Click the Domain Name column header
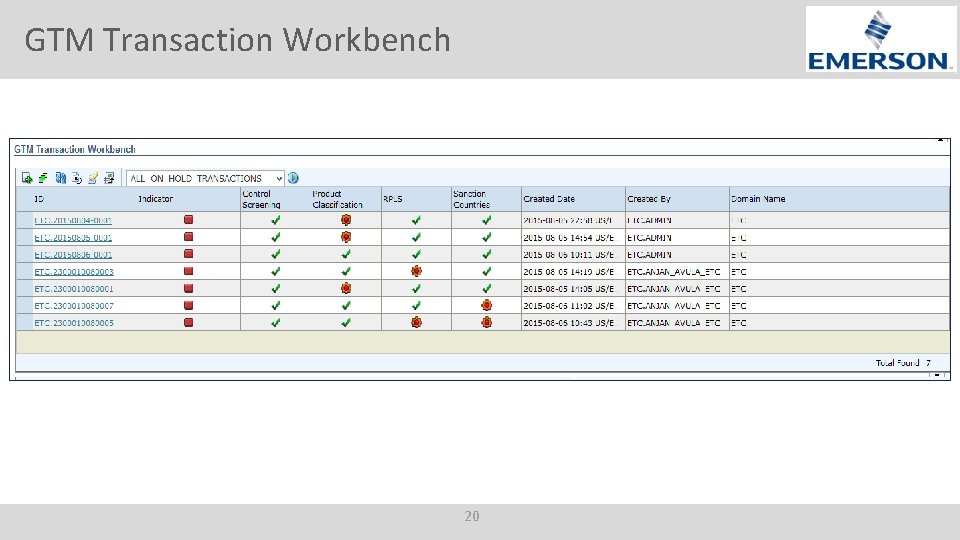 click(758, 199)
